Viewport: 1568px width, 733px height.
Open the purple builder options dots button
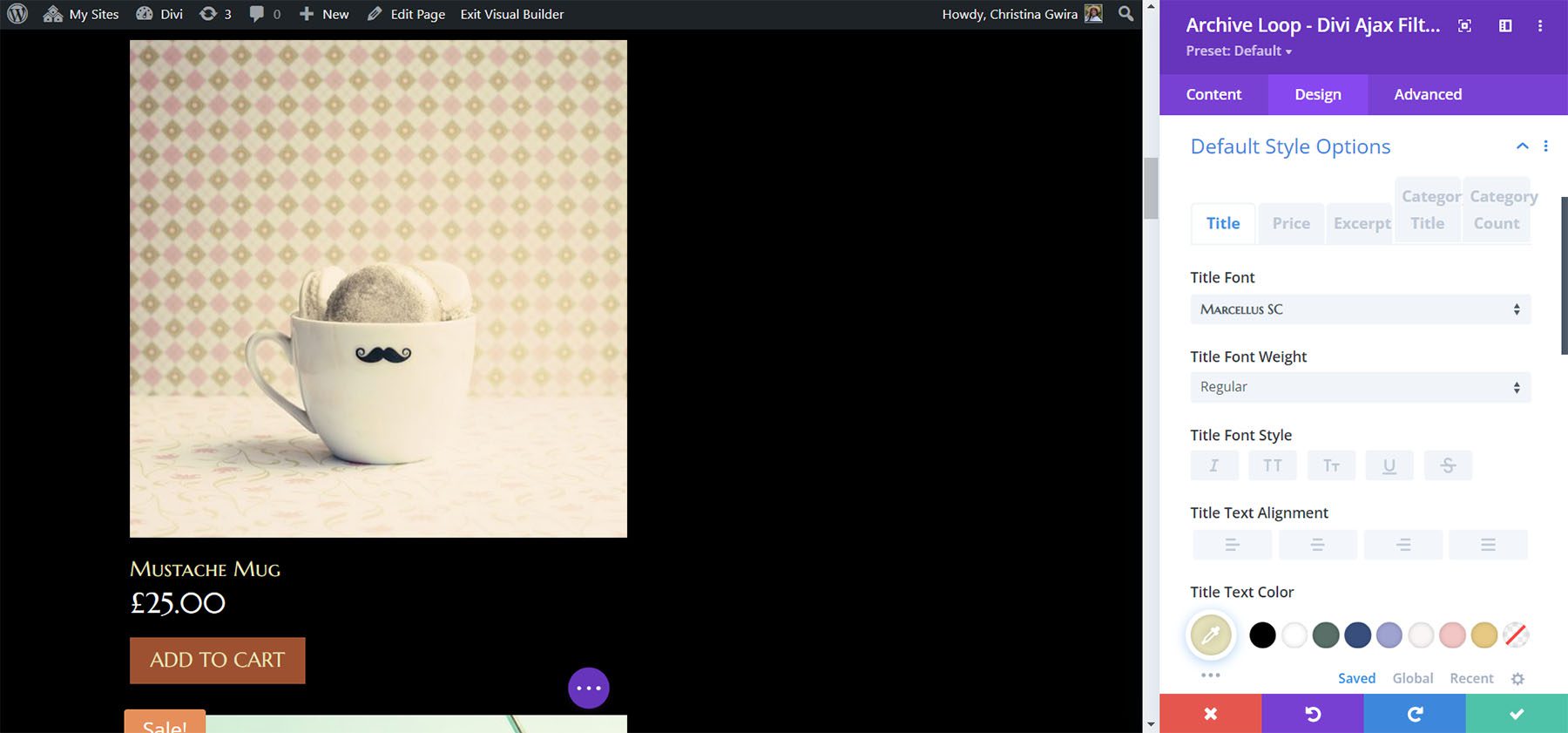point(589,688)
